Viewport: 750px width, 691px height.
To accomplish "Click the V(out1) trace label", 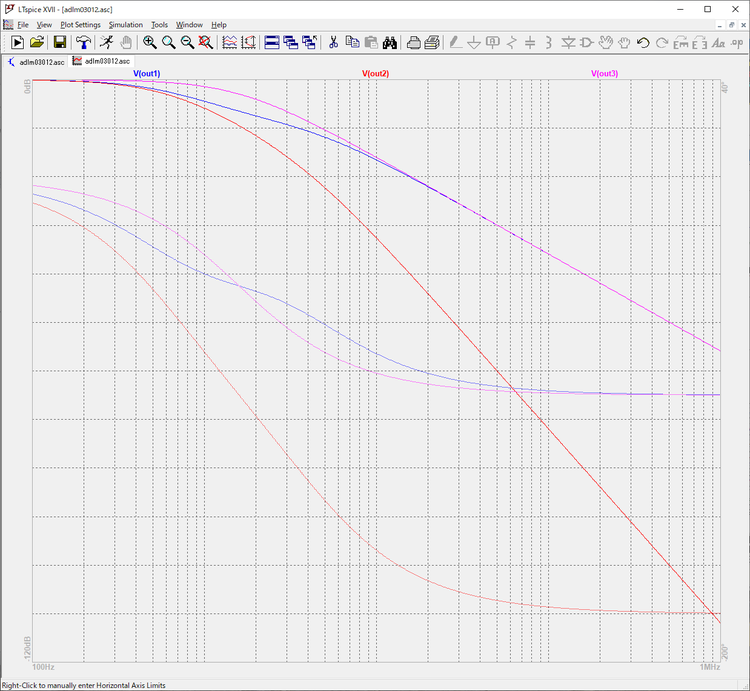I will (146, 74).
